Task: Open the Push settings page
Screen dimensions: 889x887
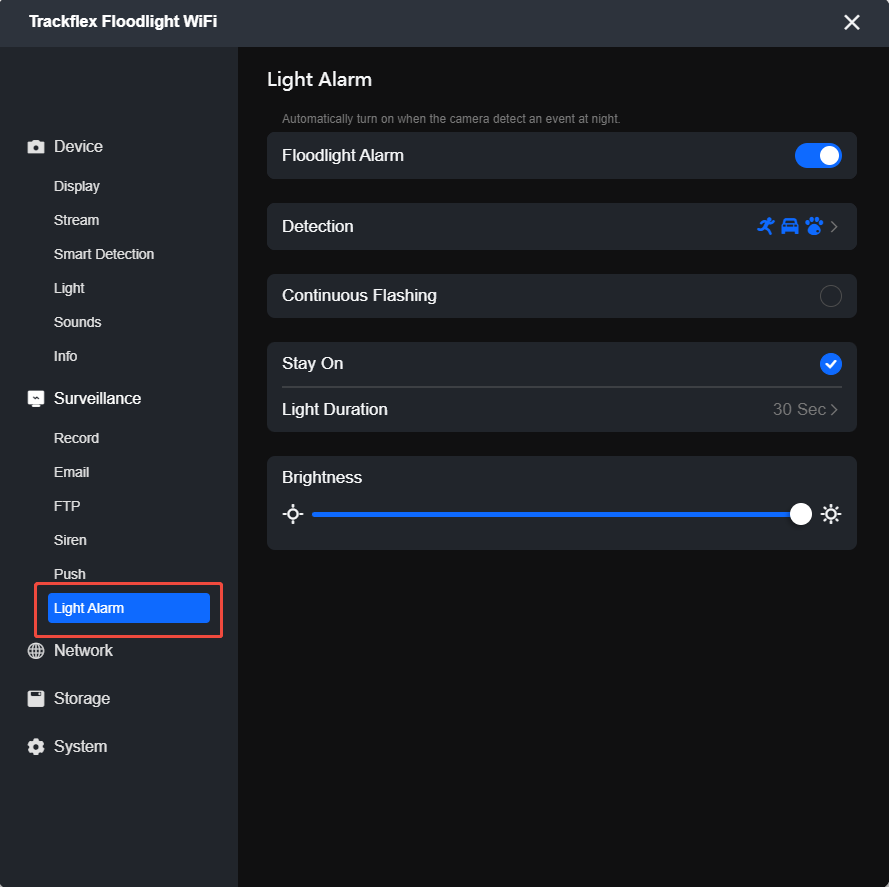Action: pos(70,574)
